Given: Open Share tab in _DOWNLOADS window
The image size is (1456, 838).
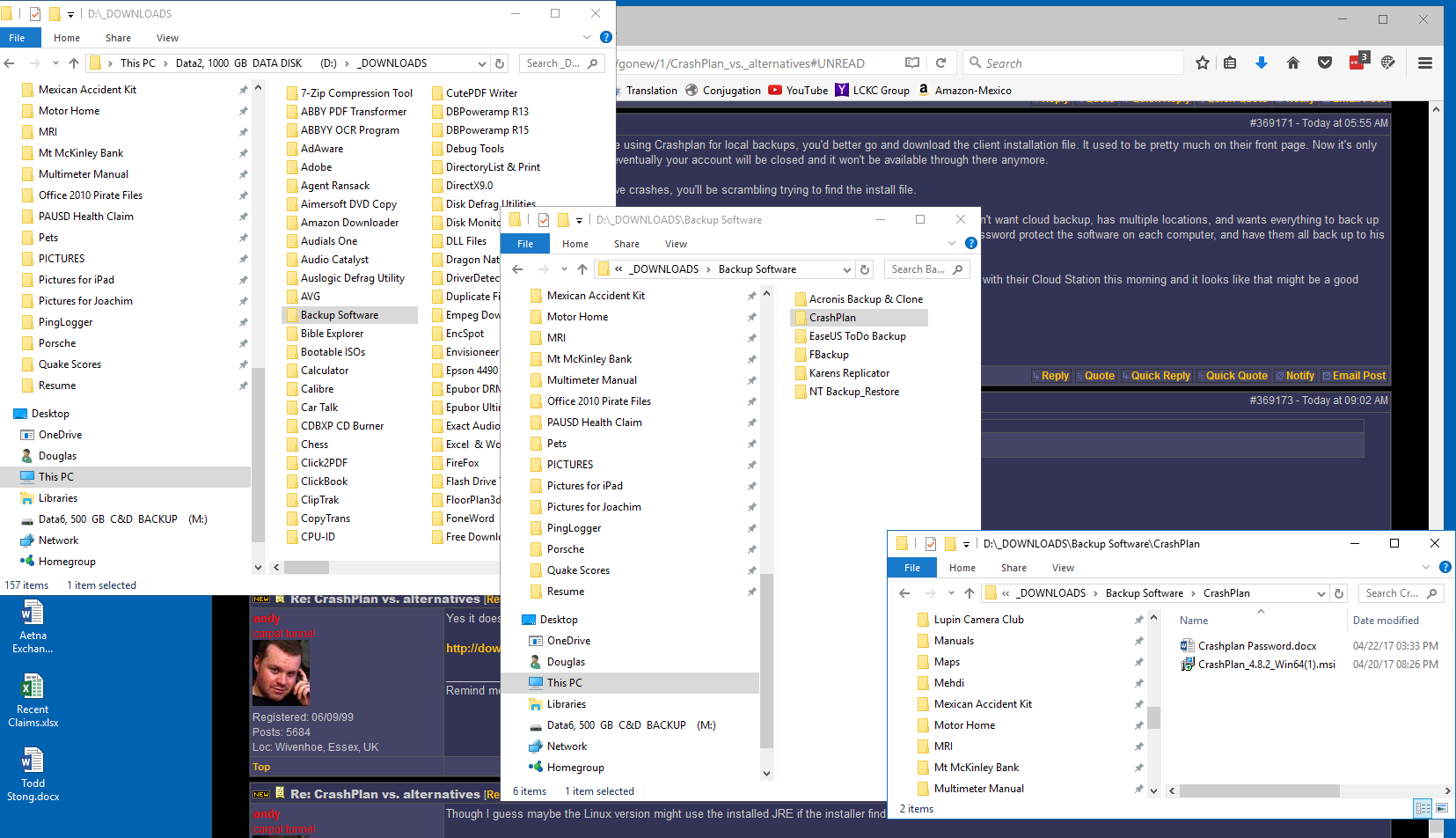Looking at the screenshot, I should pos(118,38).
